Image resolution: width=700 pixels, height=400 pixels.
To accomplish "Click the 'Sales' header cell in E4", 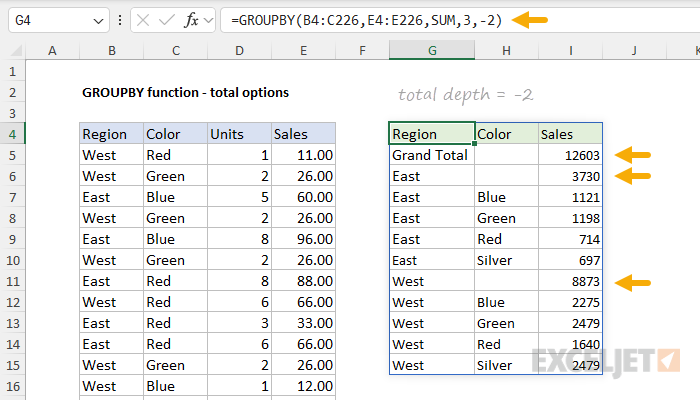I will [x=304, y=134].
